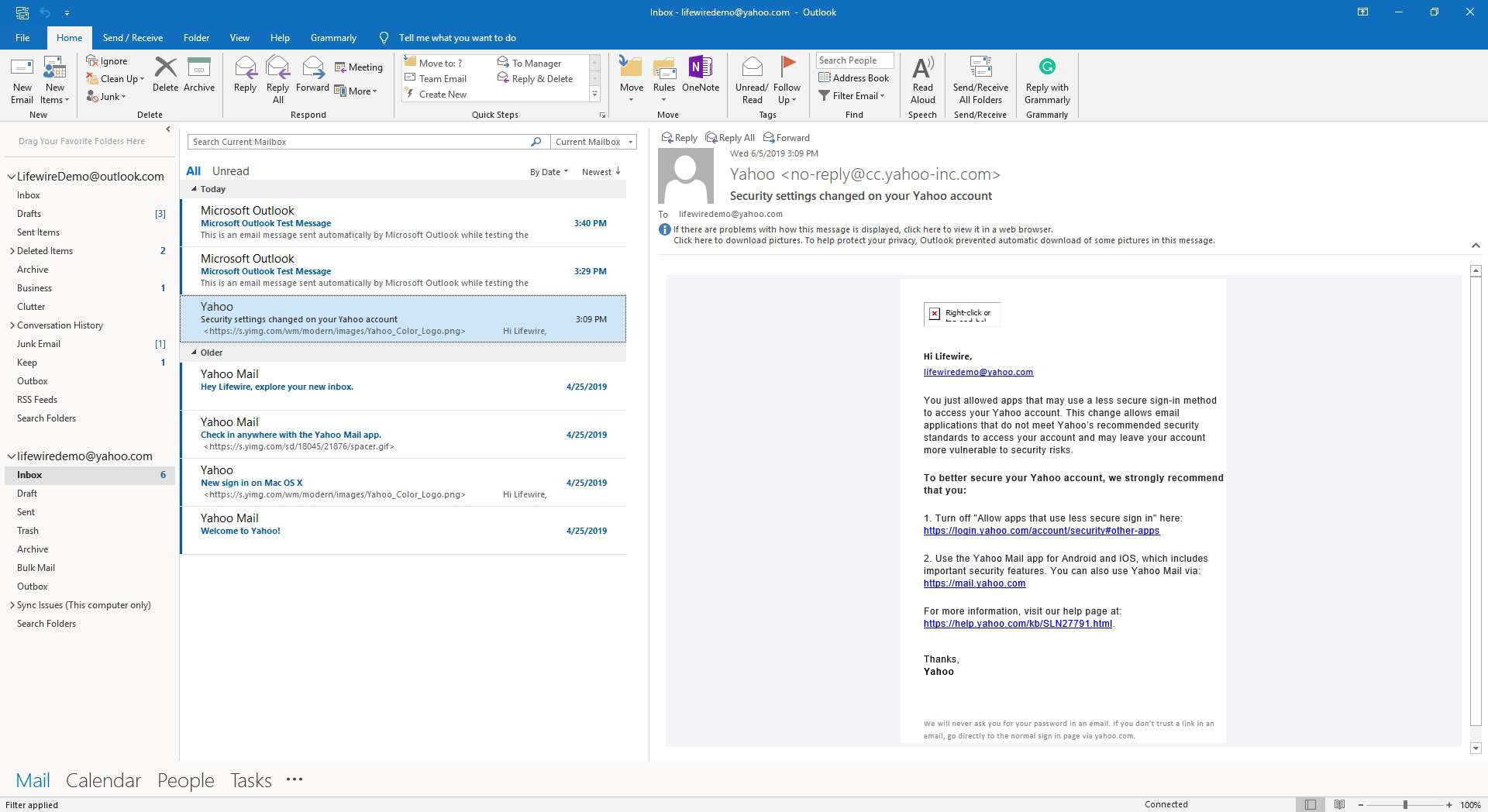The image size is (1488, 812).
Task: Open the By Date sort dropdown
Action: click(x=549, y=172)
